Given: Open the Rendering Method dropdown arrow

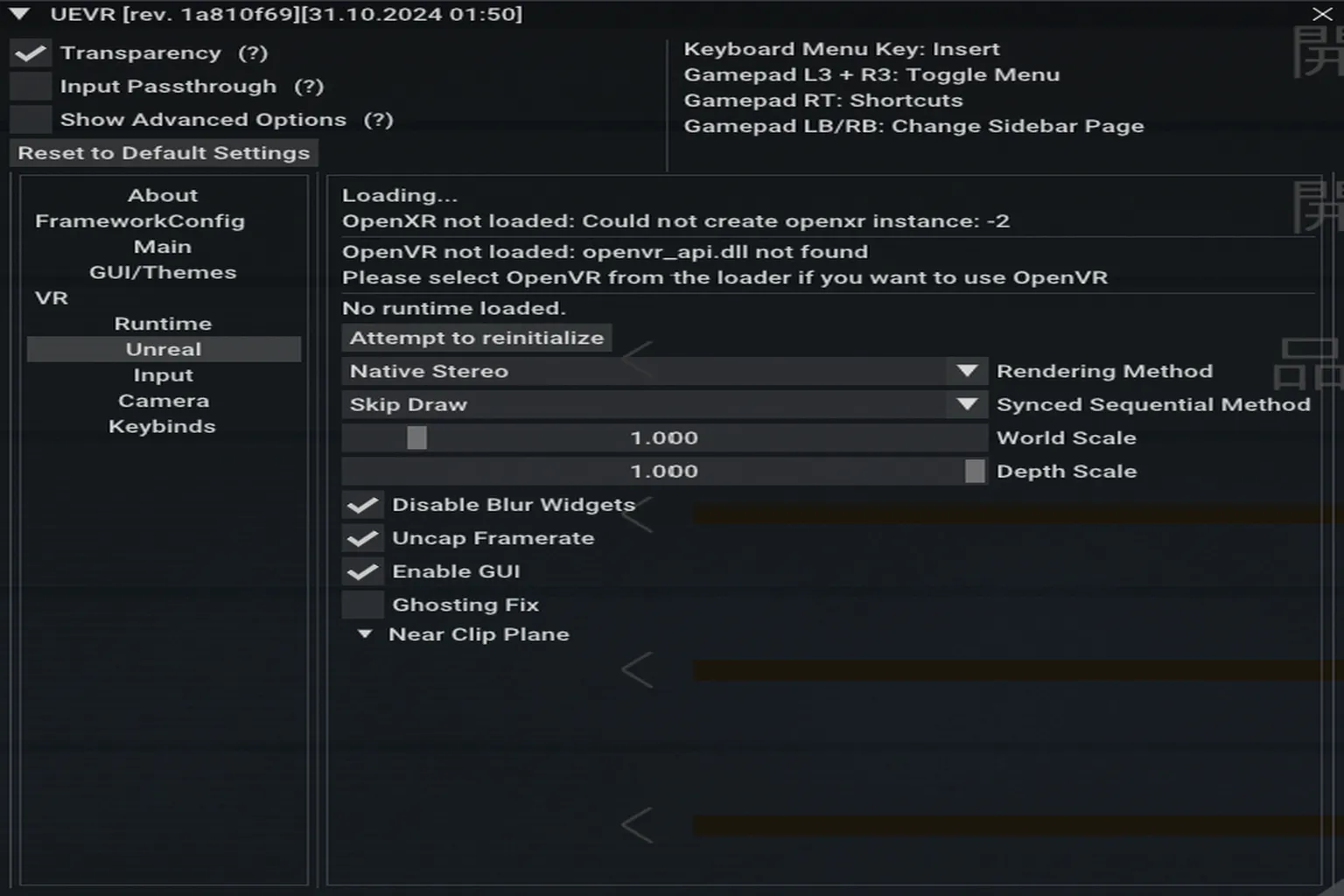Looking at the screenshot, I should [967, 371].
